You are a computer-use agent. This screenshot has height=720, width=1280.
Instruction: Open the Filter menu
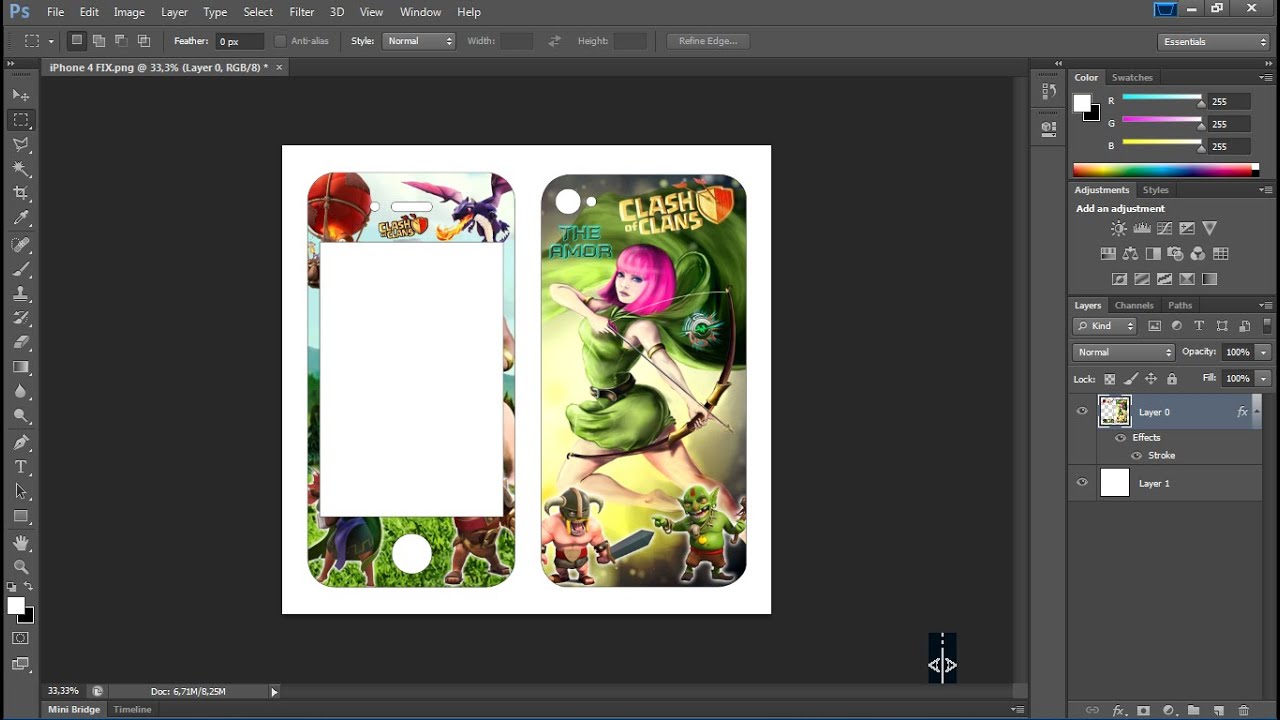[301, 12]
